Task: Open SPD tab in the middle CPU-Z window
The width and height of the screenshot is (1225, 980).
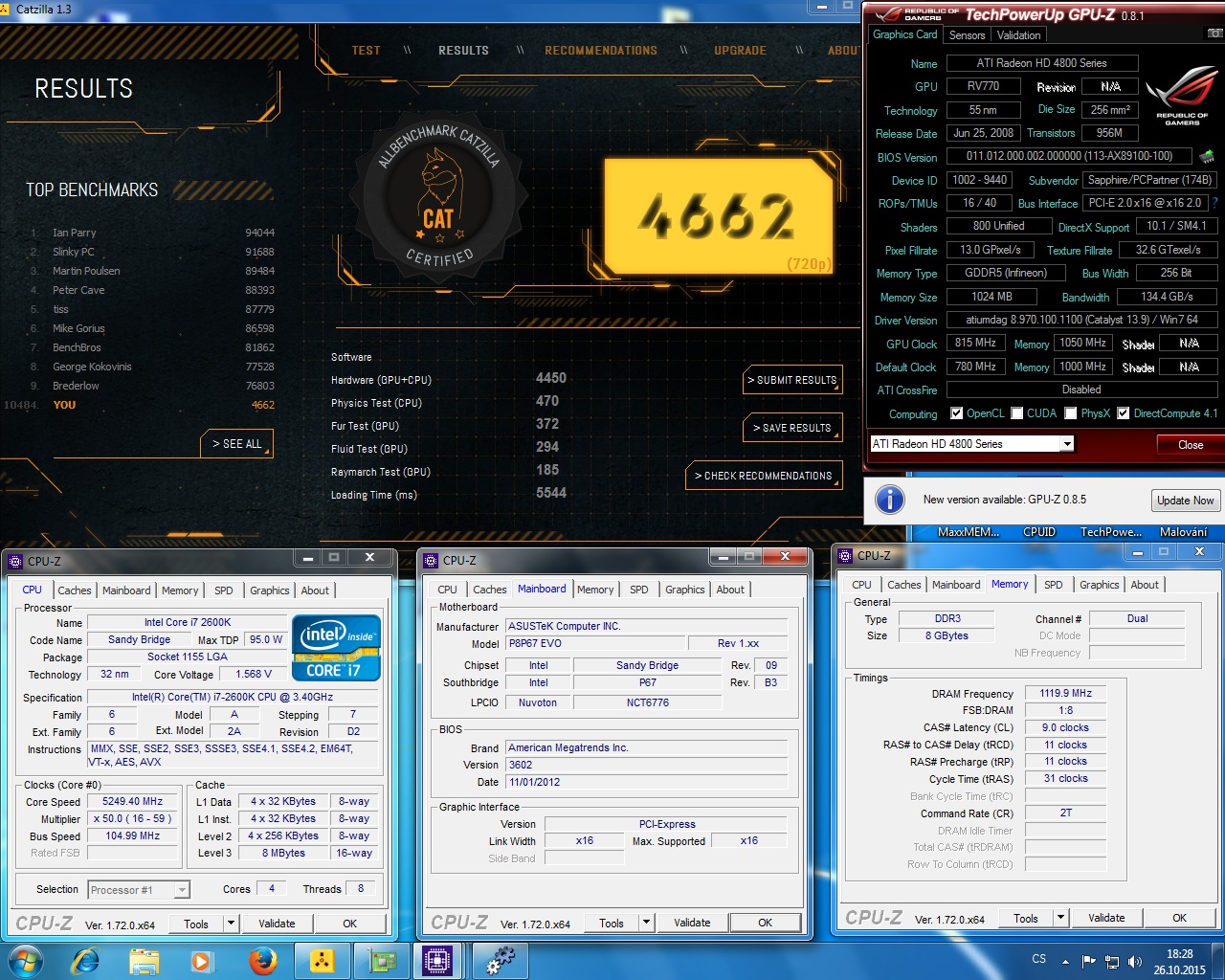Action: [x=639, y=590]
